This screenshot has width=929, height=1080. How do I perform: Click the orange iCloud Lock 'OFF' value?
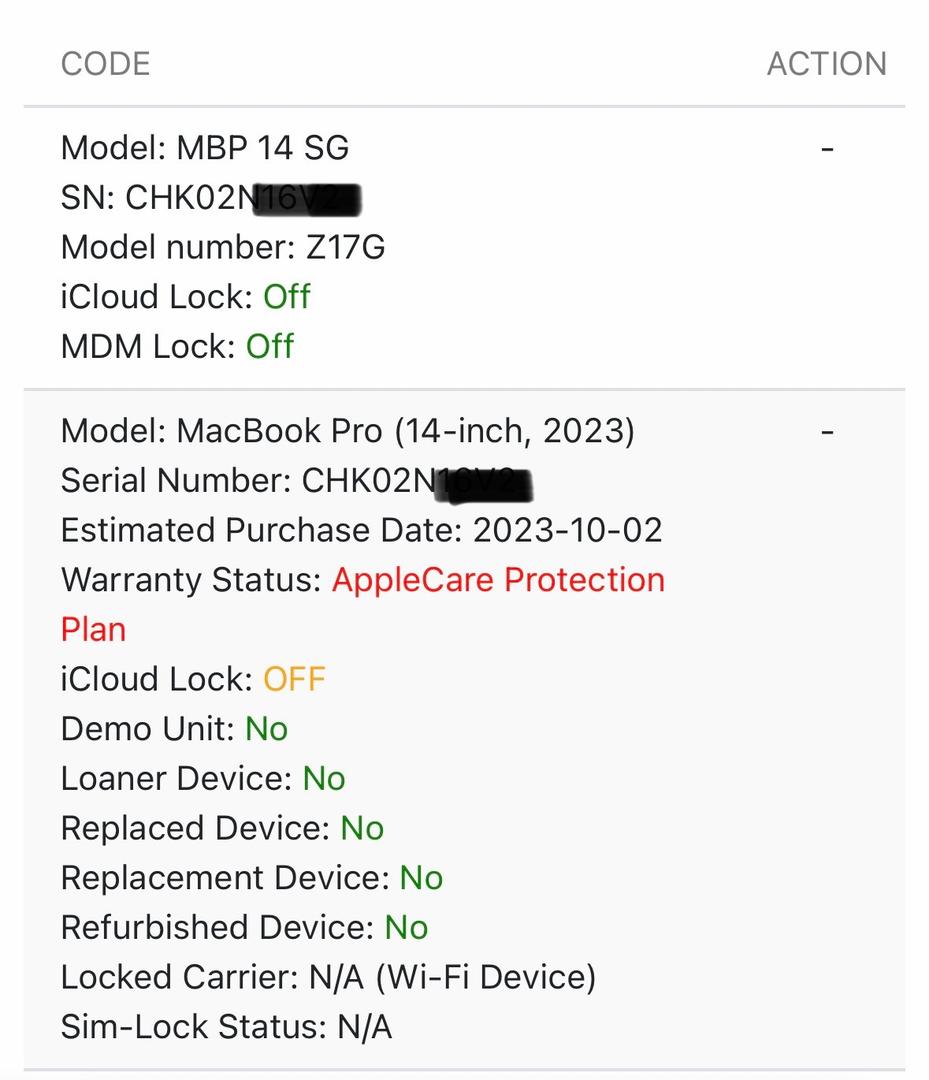pos(294,679)
